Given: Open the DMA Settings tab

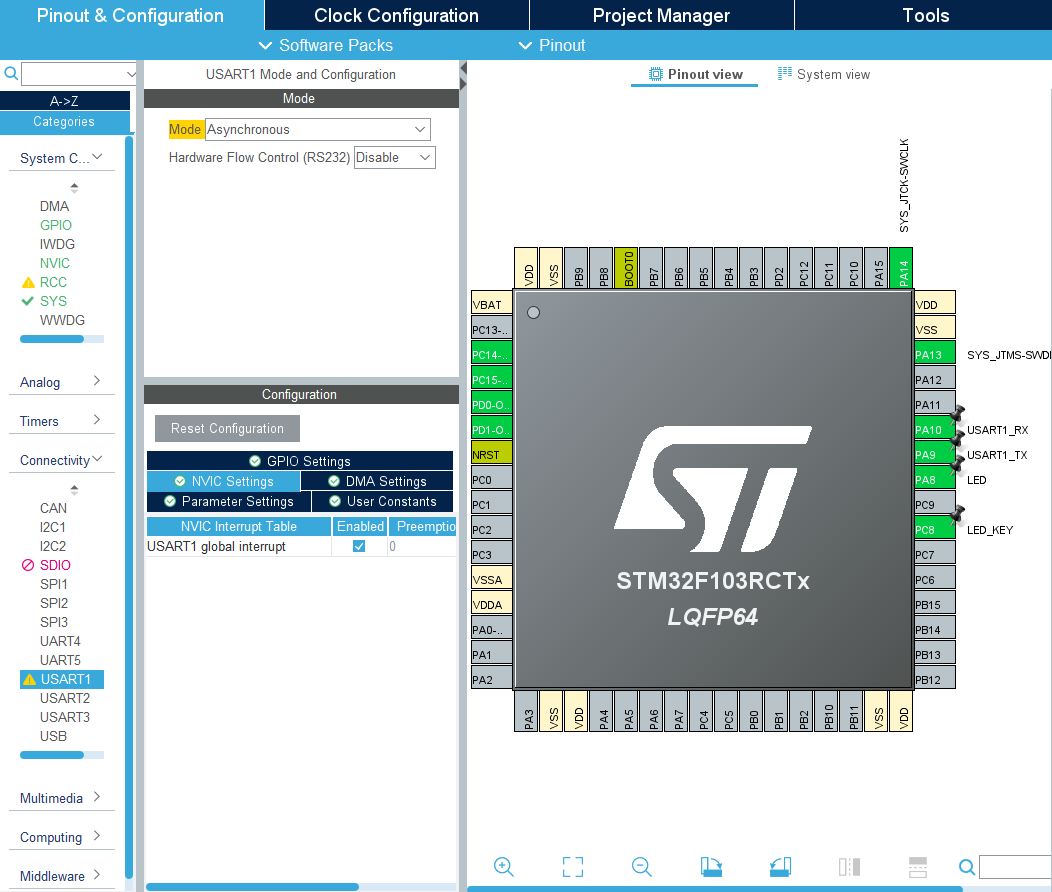Looking at the screenshot, I should pyautogui.click(x=377, y=481).
